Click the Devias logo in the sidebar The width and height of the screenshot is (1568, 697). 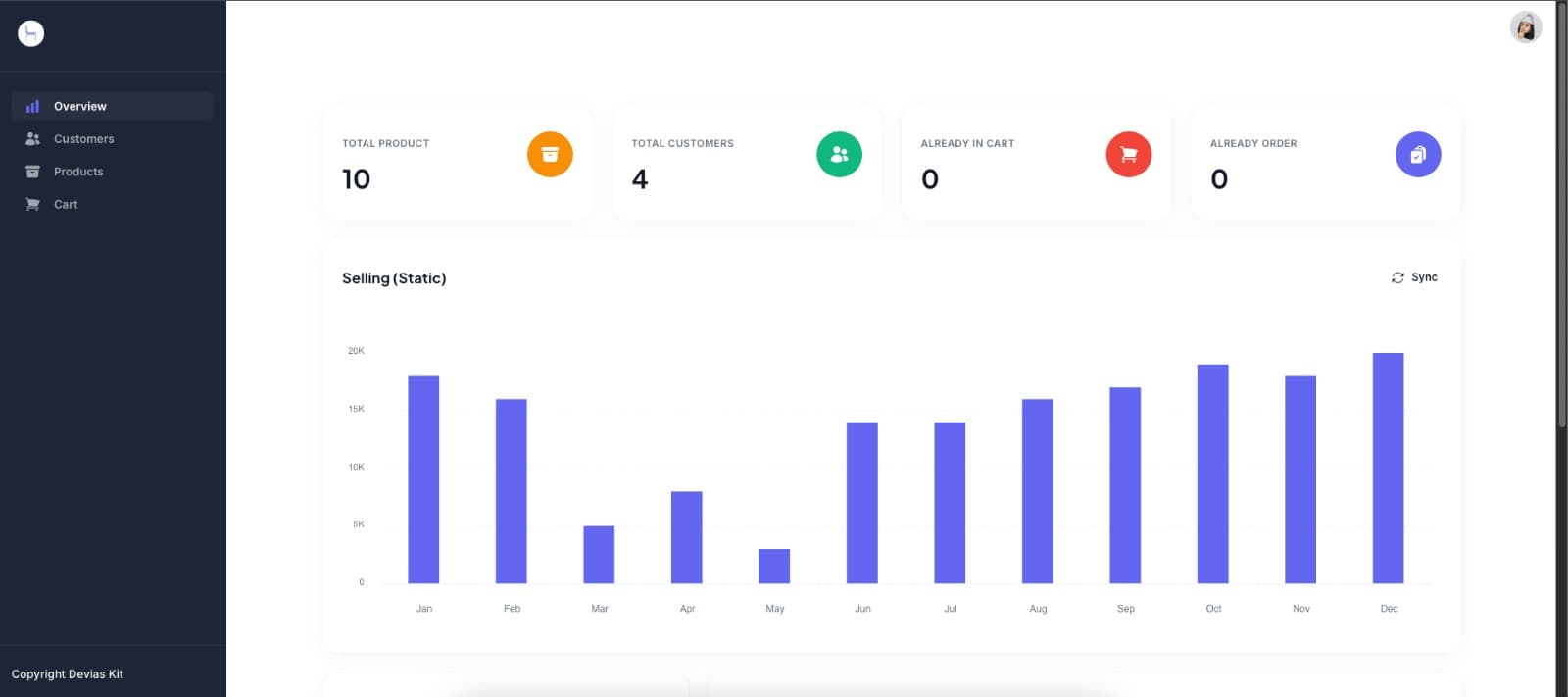31,33
